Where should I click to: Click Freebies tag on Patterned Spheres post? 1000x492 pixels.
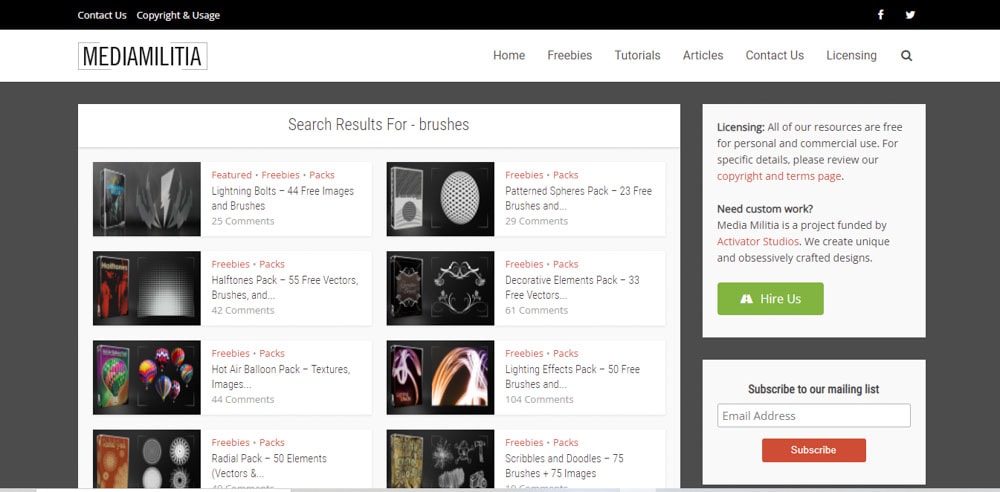524,175
